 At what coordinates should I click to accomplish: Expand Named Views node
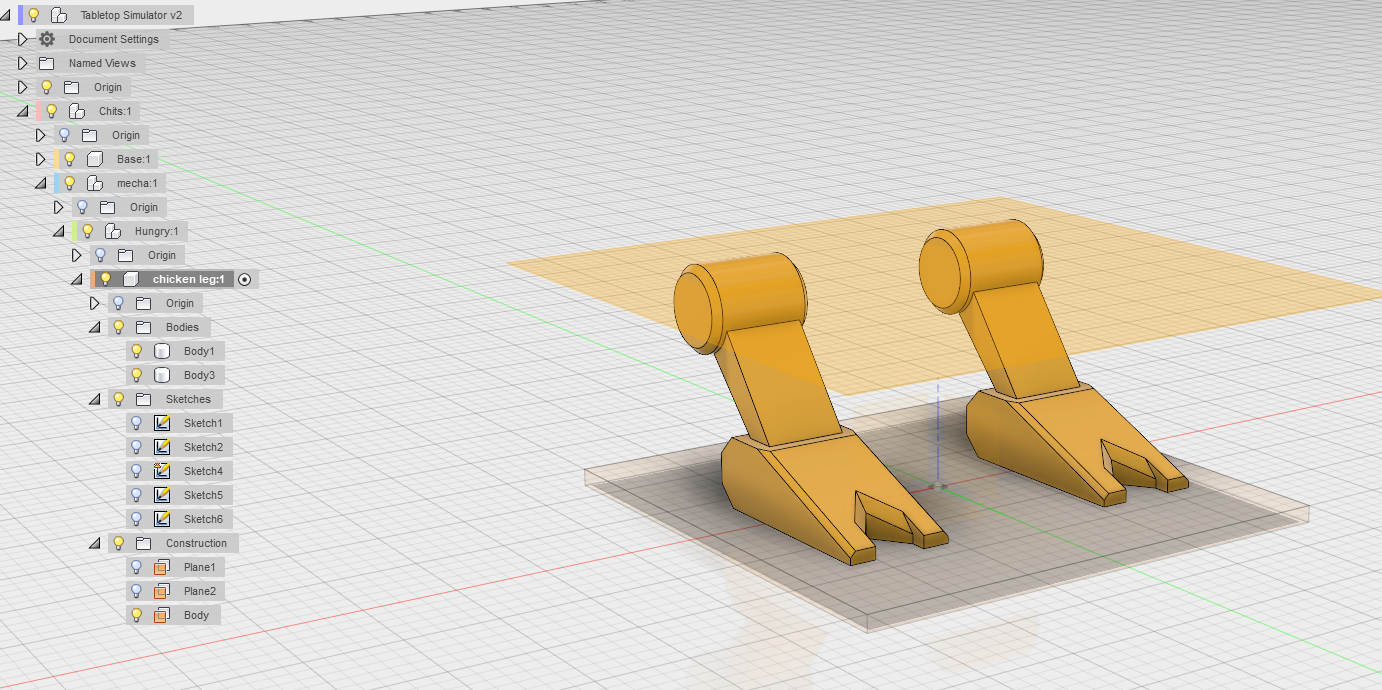tap(23, 63)
